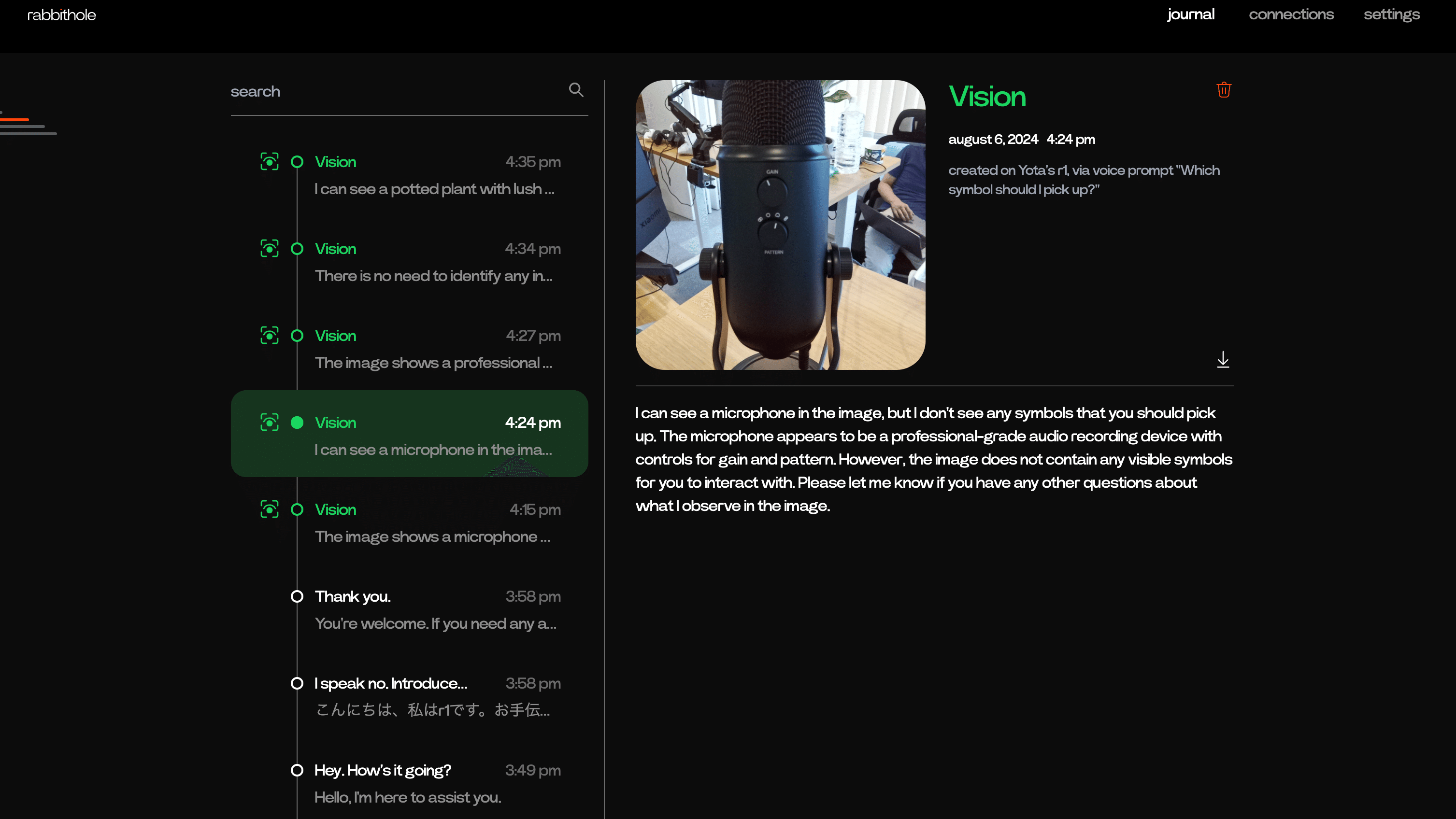Click vision camera icon on 4:27 pm entry

coord(269,336)
